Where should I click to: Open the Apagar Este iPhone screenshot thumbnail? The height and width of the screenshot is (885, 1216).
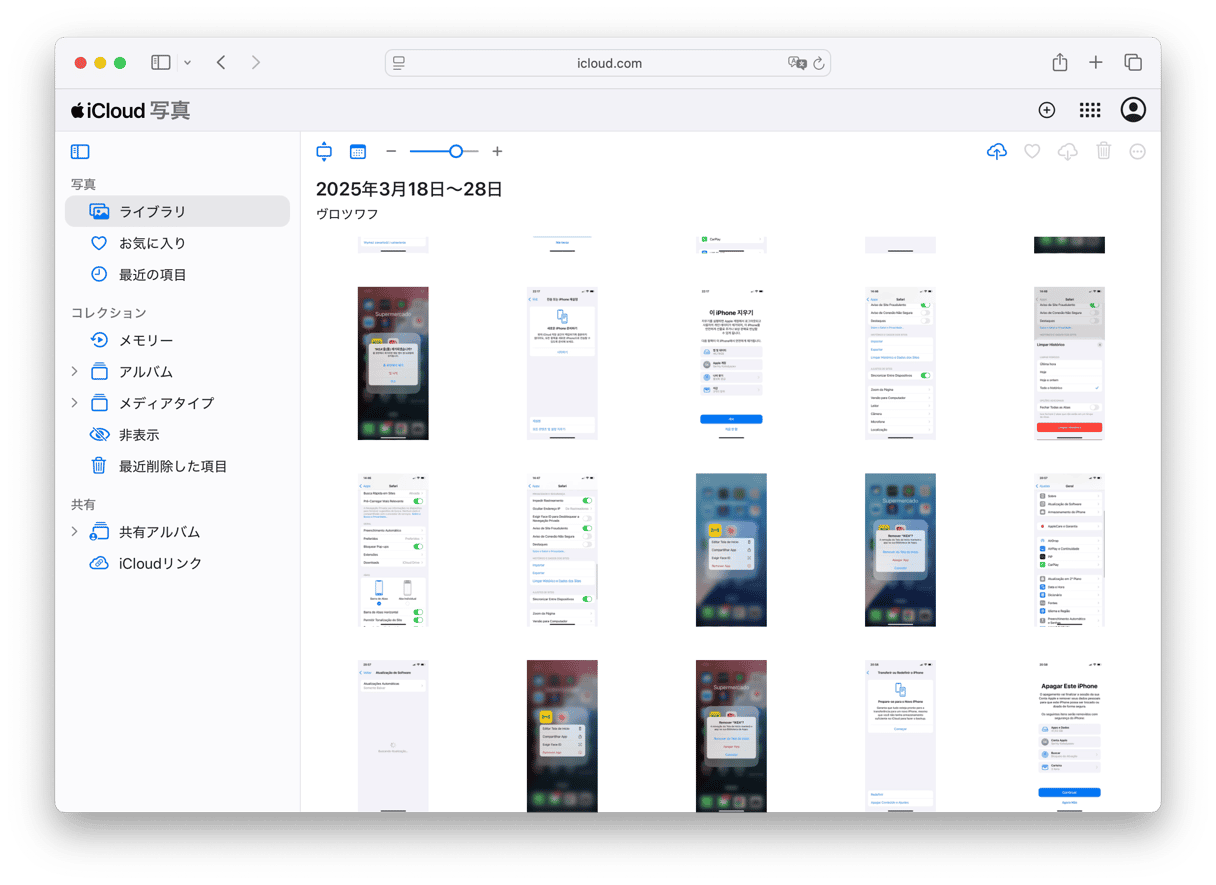coord(1069,736)
